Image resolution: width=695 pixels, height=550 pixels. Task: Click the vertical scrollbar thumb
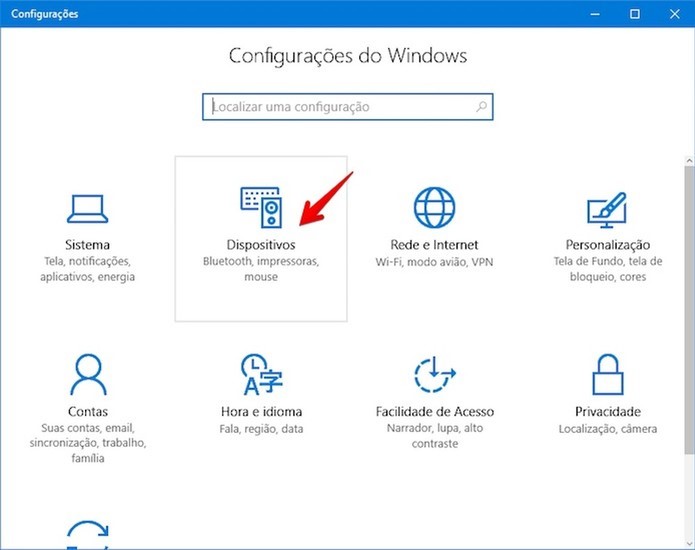689,310
